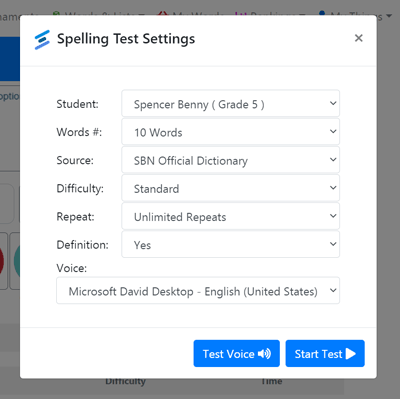Click the Words #: label
400x399 pixels.
coord(79,132)
